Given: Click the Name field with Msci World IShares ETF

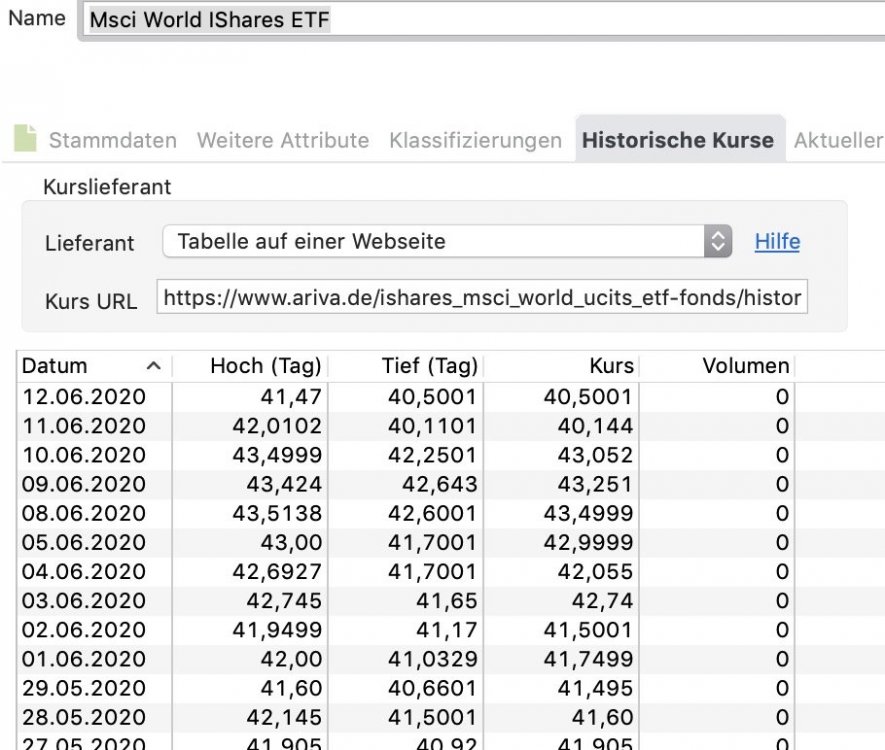Looking at the screenshot, I should point(483,20).
